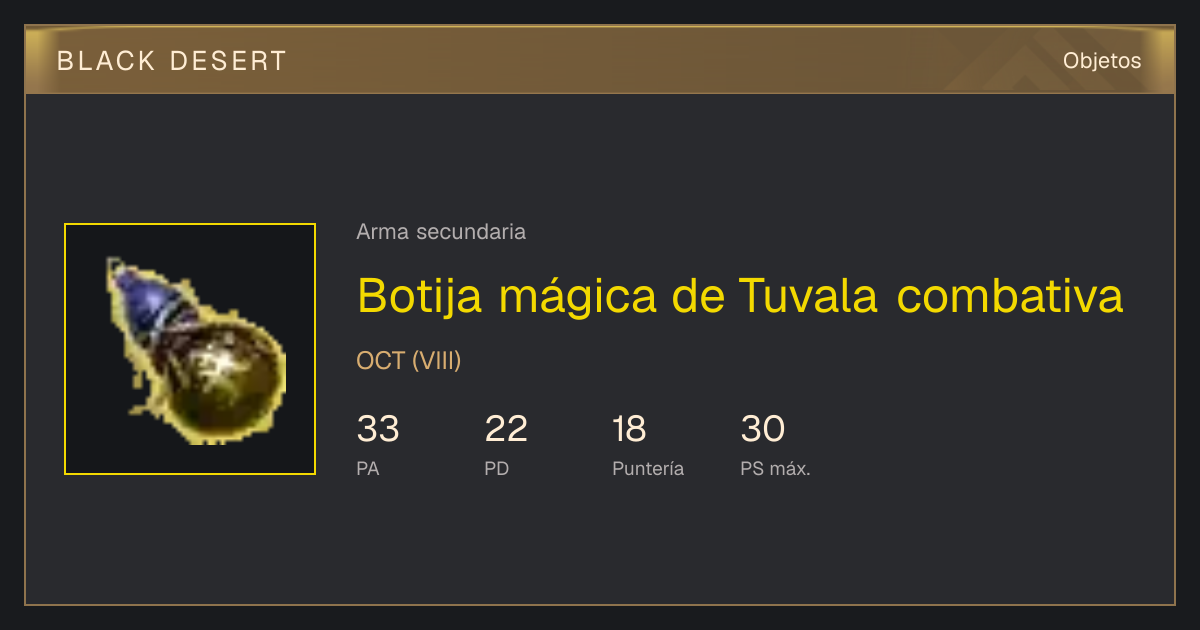Click the Puntería value 18
Screen dimensions: 1200x630
click(x=629, y=429)
